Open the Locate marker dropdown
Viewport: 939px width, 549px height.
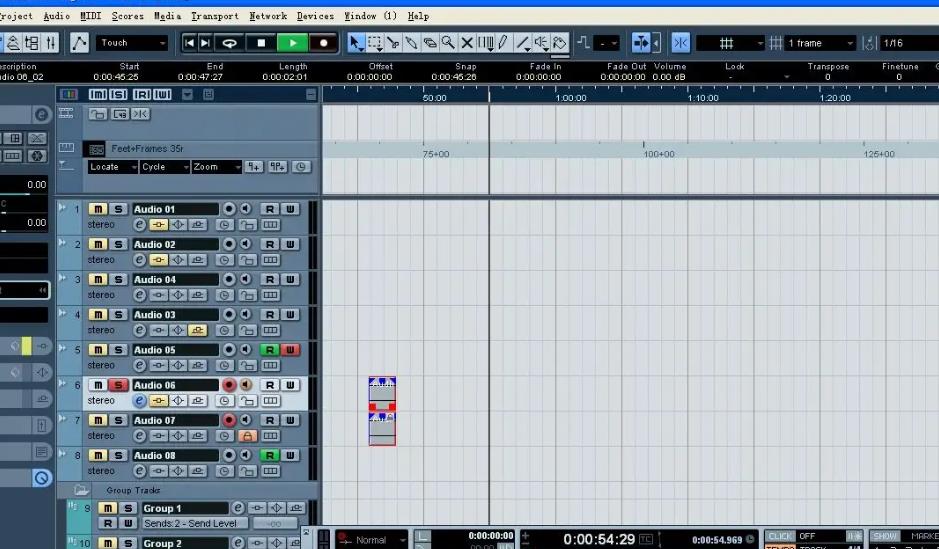(113, 167)
